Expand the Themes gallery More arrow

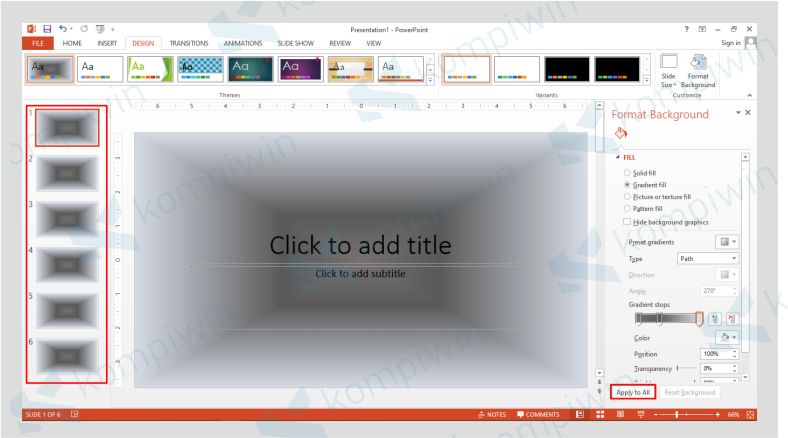tap(431, 79)
